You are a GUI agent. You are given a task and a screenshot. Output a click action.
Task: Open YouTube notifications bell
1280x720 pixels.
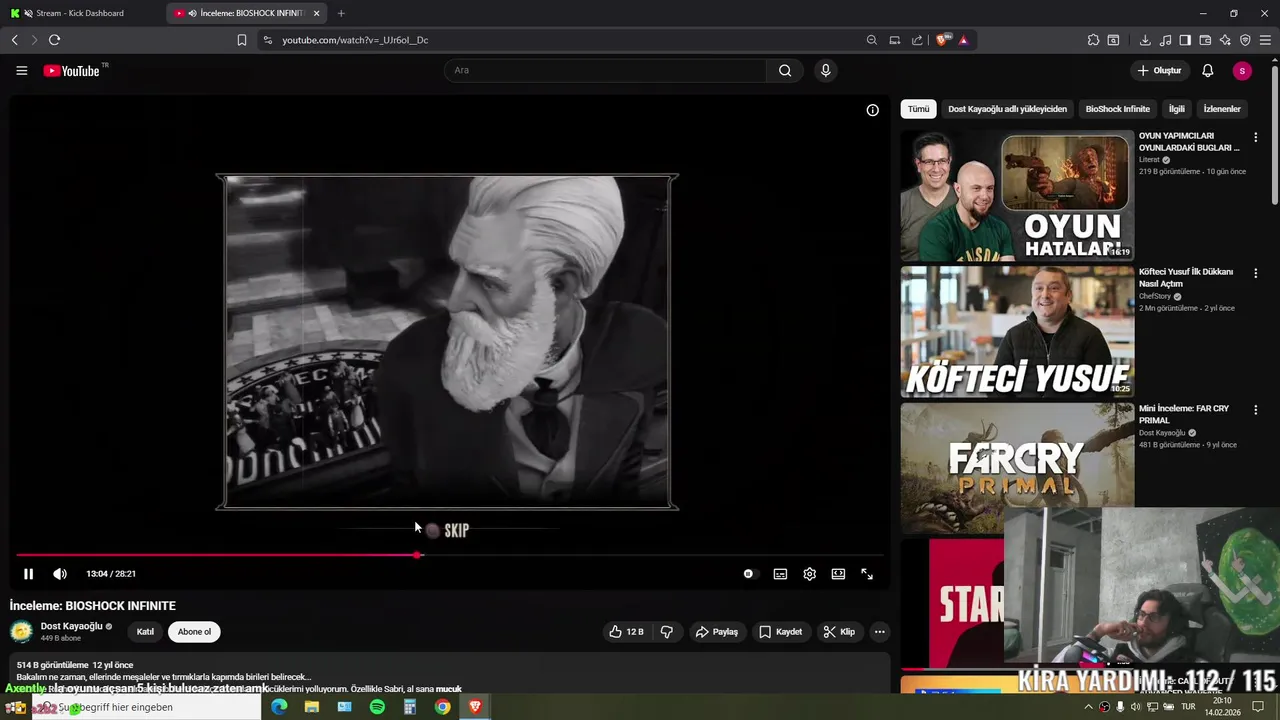1207,71
